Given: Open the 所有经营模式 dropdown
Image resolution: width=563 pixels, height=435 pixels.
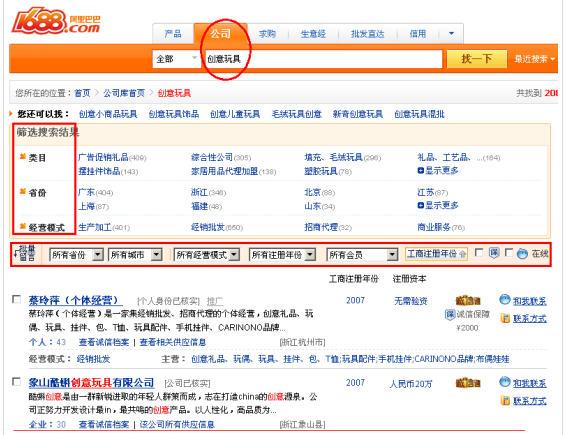Looking at the screenshot, I should [x=206, y=255].
